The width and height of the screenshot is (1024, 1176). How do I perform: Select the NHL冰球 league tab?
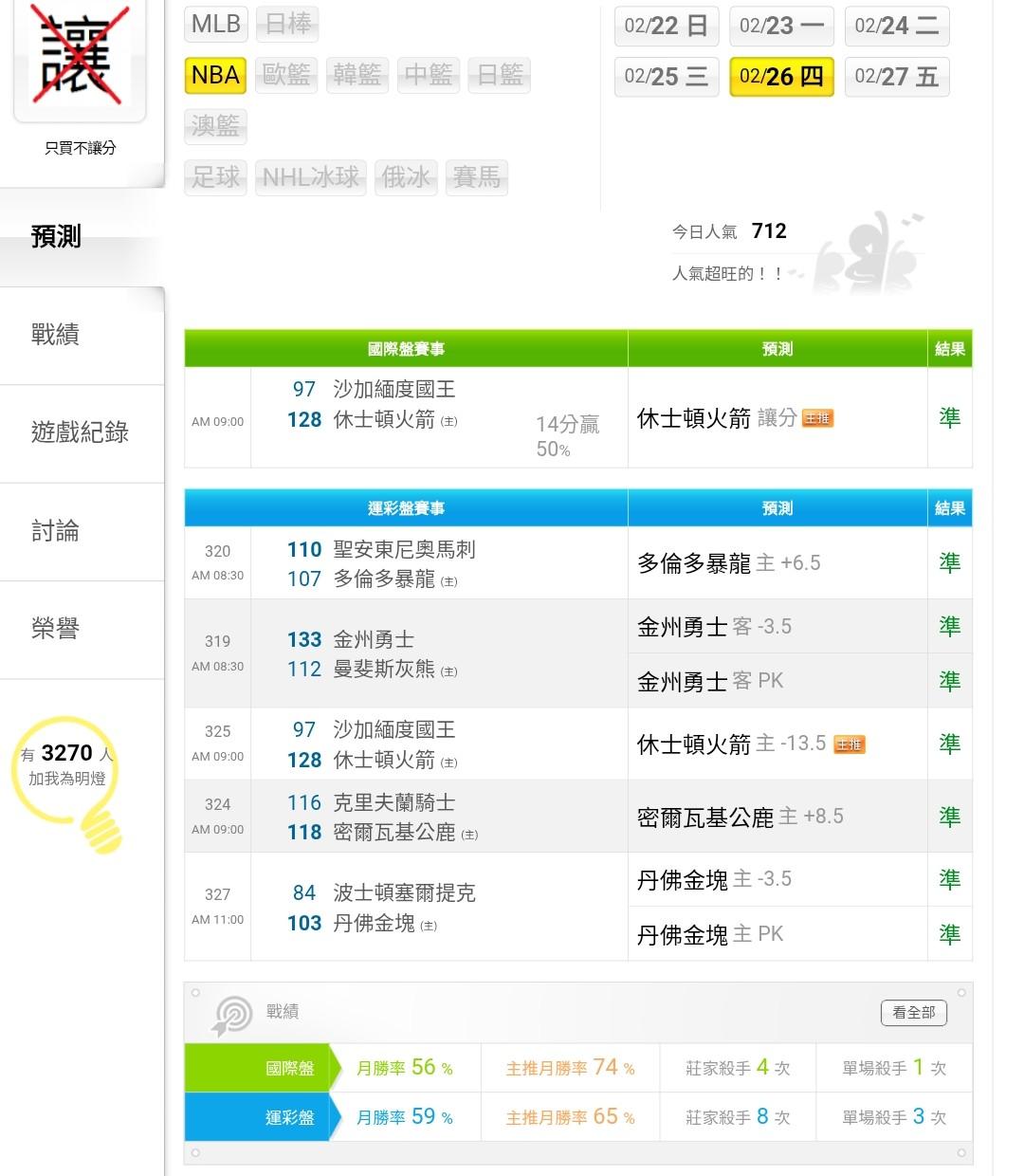(x=311, y=177)
